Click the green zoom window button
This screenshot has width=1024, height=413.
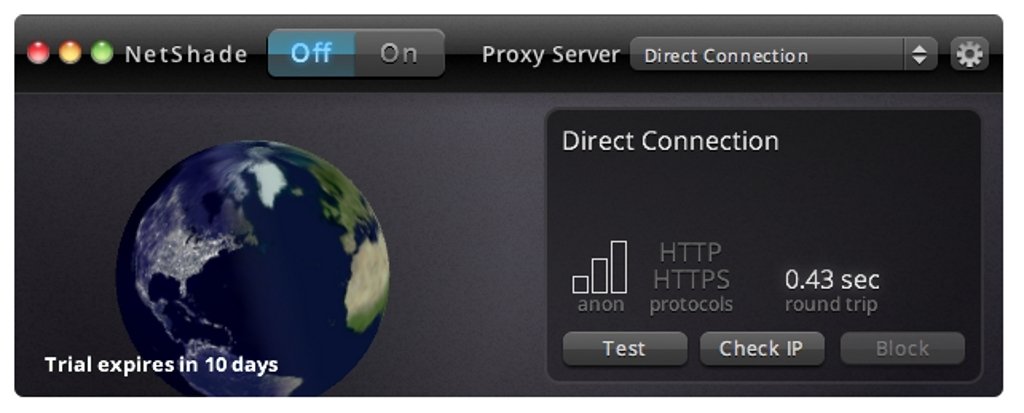102,53
